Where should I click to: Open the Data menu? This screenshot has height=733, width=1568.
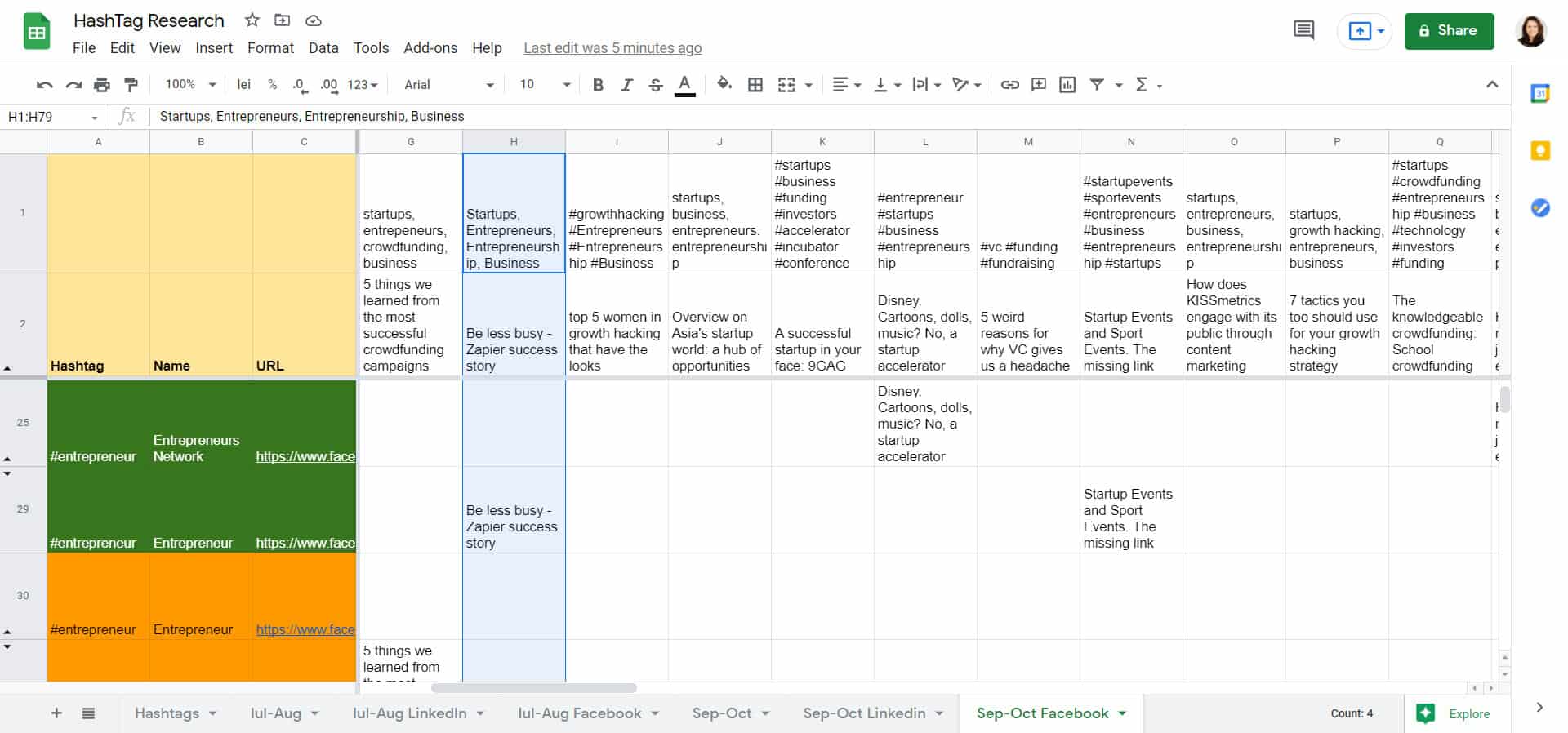pyautogui.click(x=323, y=48)
